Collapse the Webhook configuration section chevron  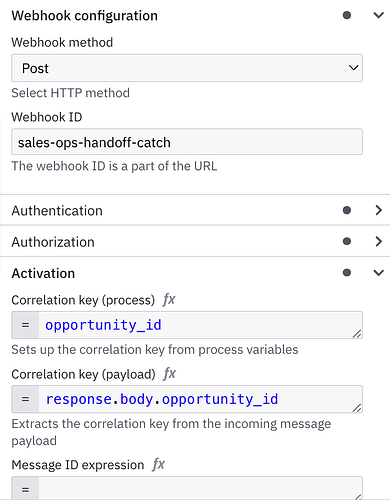(x=378, y=15)
